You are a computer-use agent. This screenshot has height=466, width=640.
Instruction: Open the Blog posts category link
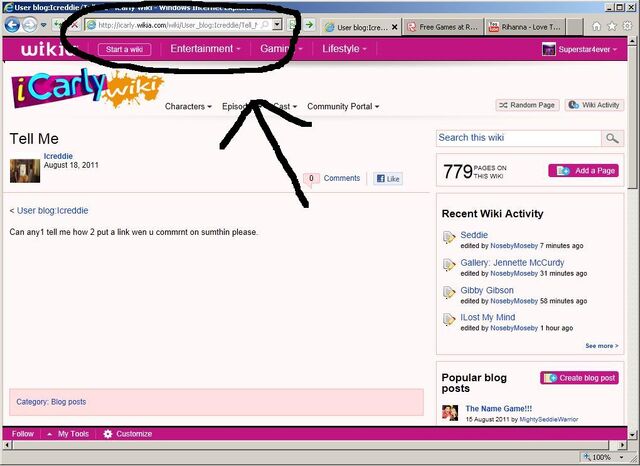click(x=69, y=402)
